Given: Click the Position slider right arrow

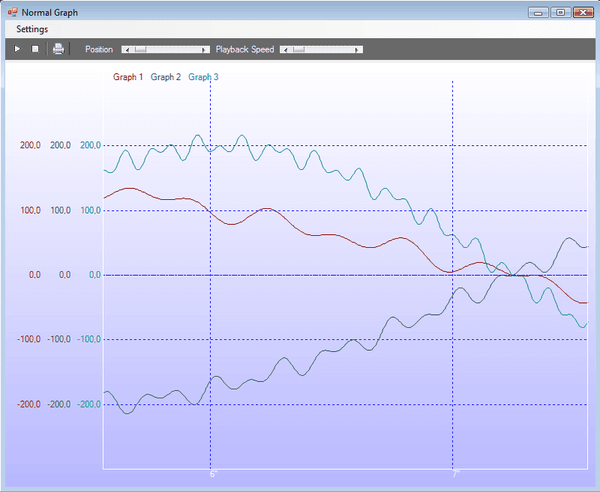Looking at the screenshot, I should point(205,49).
